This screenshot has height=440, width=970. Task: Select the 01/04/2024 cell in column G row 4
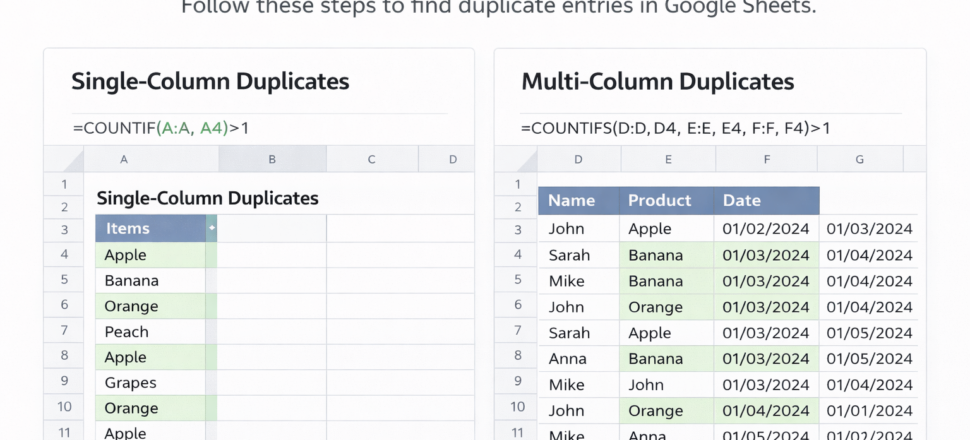coord(869,255)
